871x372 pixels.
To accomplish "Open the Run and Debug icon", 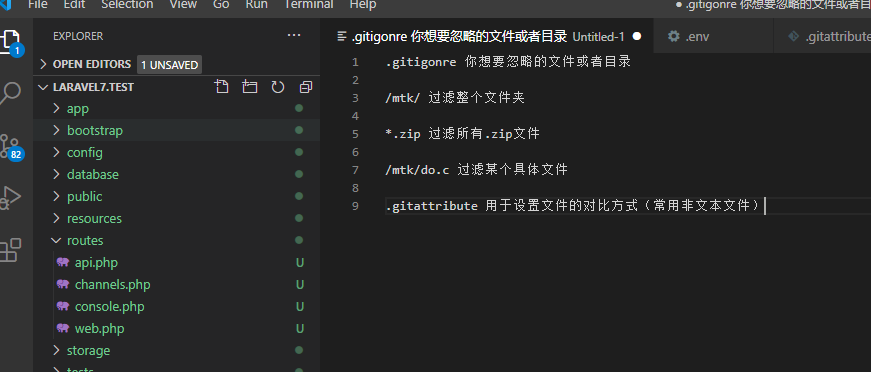I will pos(11,198).
